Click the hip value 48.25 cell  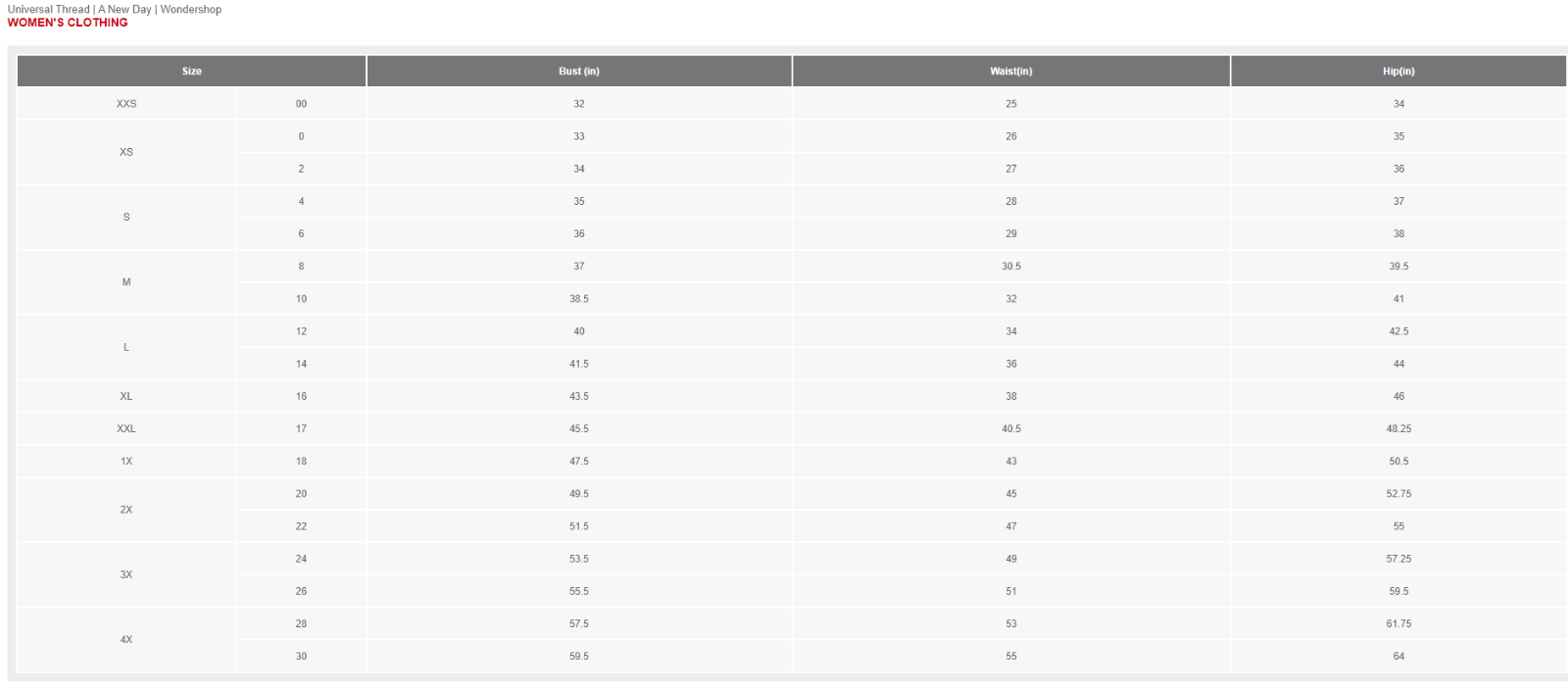coord(1398,429)
